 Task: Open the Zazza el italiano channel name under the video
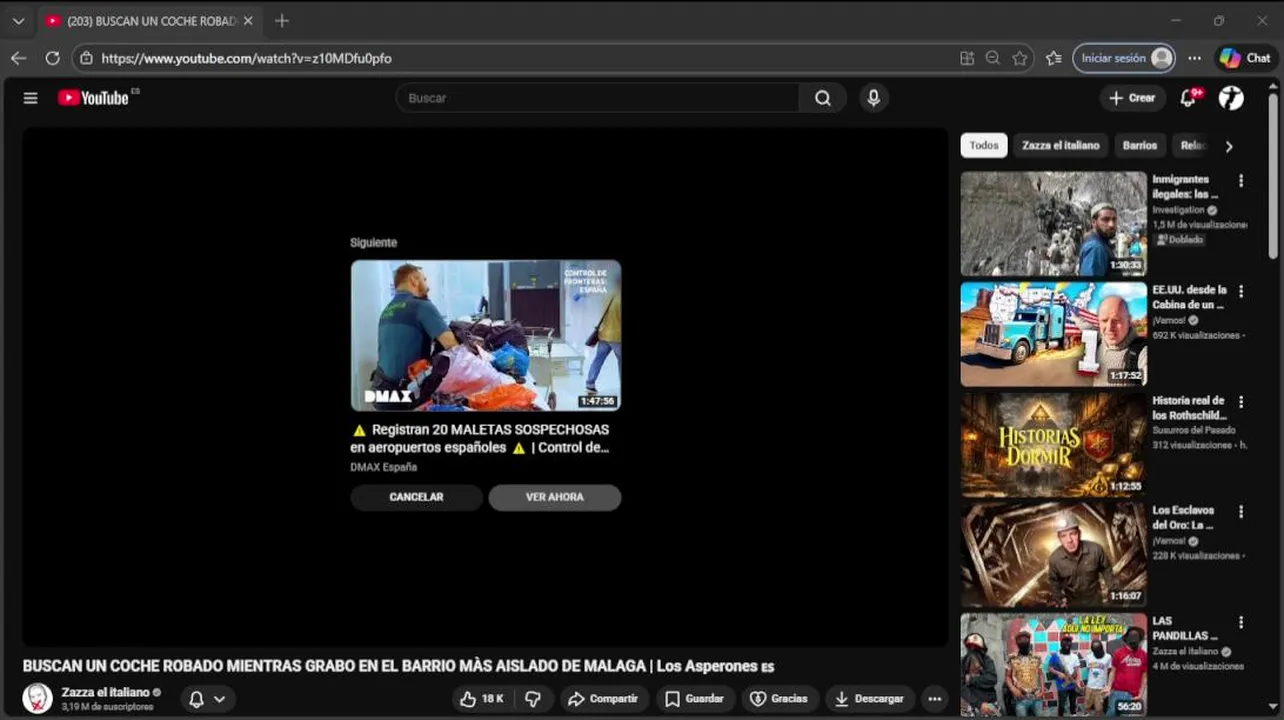point(105,692)
